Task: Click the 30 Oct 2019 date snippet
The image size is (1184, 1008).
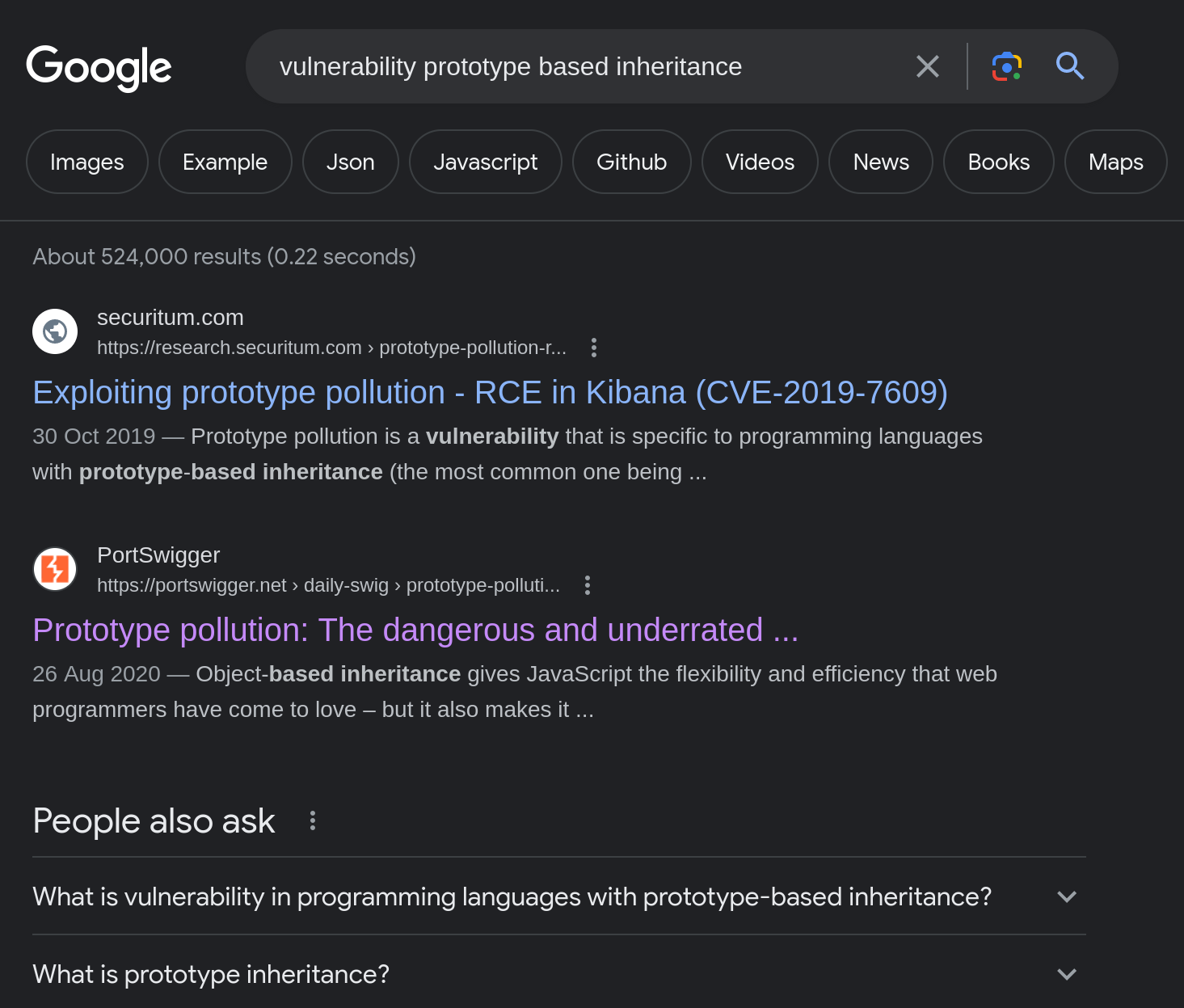Action: point(94,437)
